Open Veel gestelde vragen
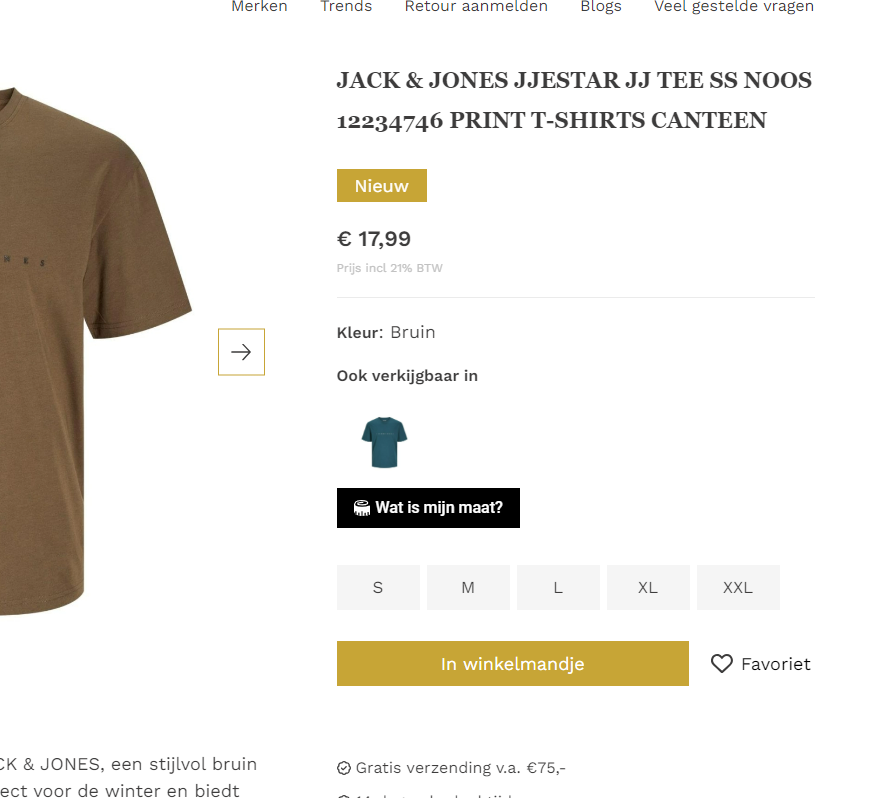The width and height of the screenshot is (875, 798). [x=734, y=7]
